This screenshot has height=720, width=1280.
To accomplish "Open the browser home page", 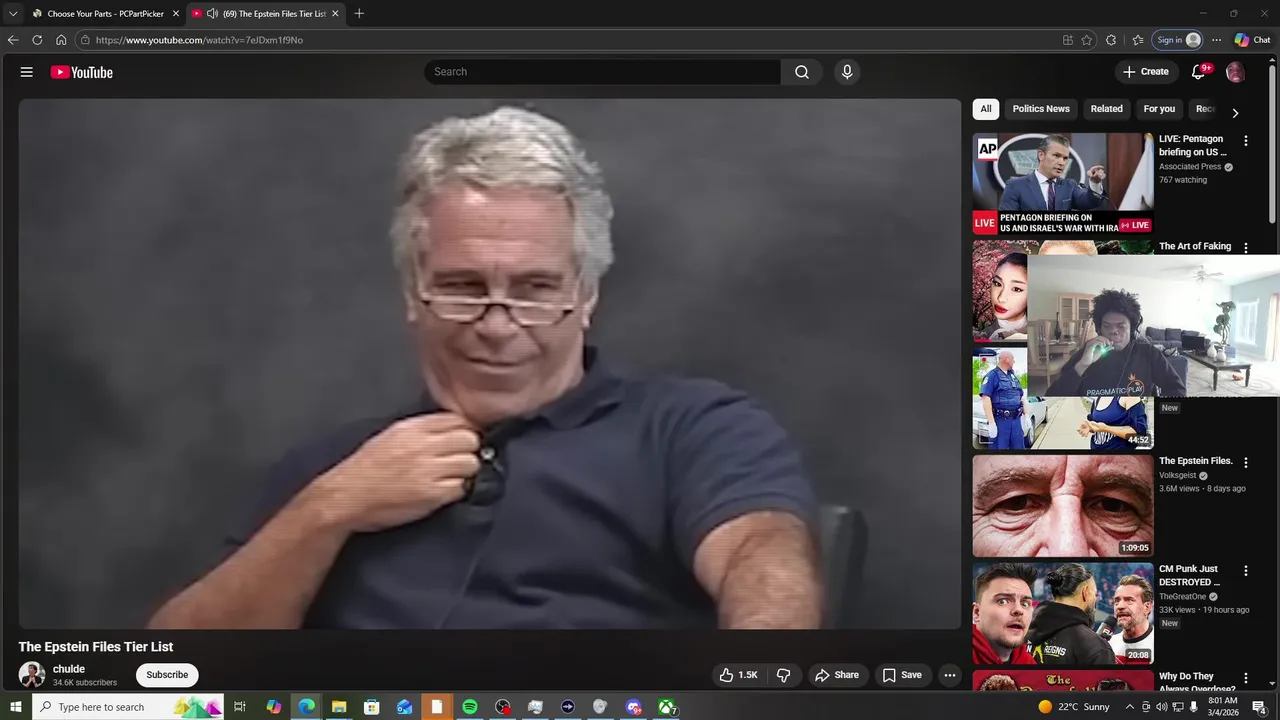I will coord(61,40).
